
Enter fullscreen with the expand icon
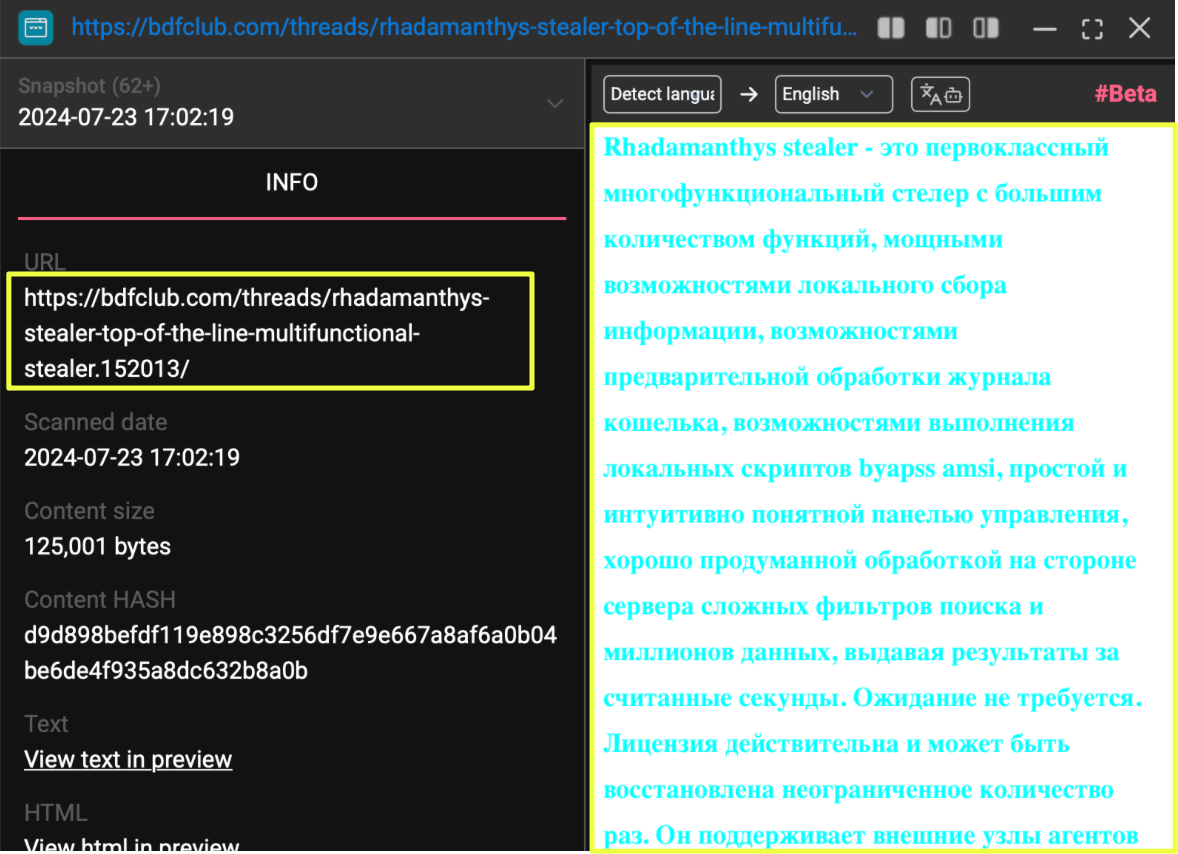click(1092, 28)
